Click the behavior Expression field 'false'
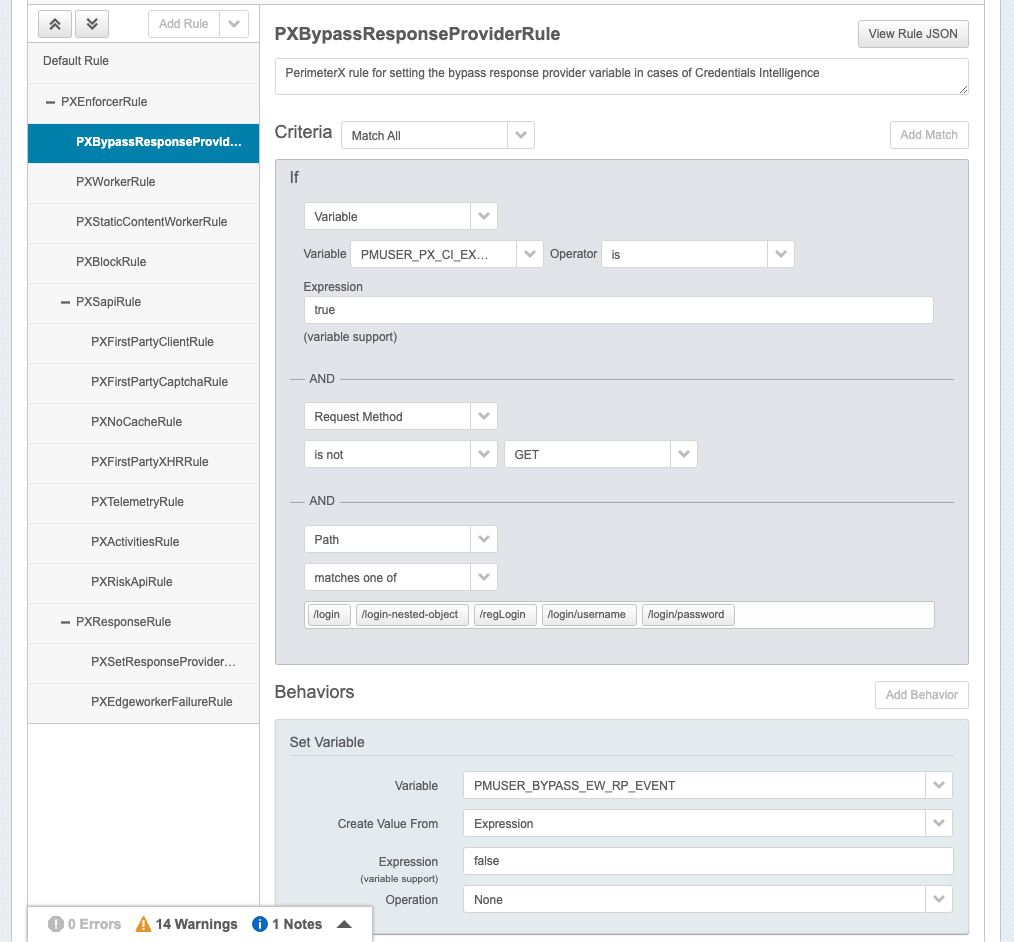The height and width of the screenshot is (942, 1014). tap(708, 861)
